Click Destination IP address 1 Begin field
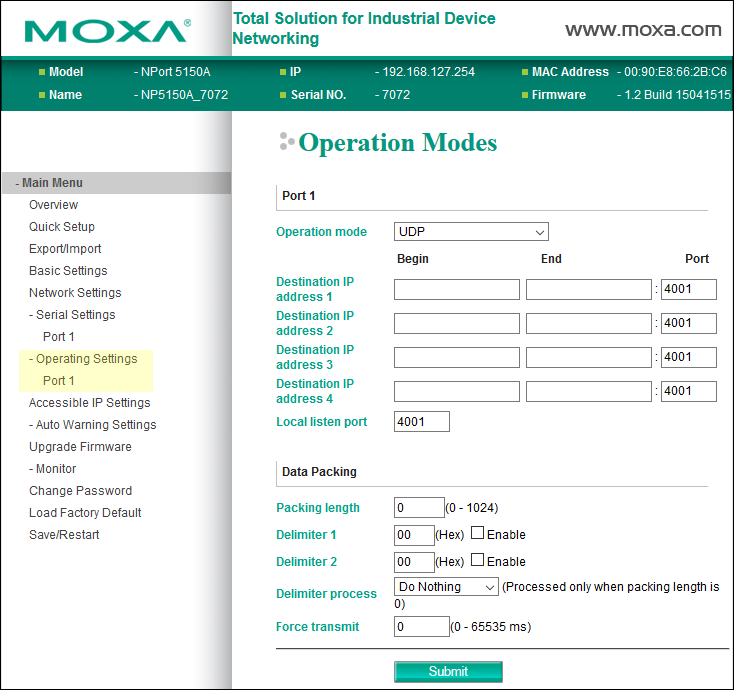The width and height of the screenshot is (734, 690). click(456, 290)
